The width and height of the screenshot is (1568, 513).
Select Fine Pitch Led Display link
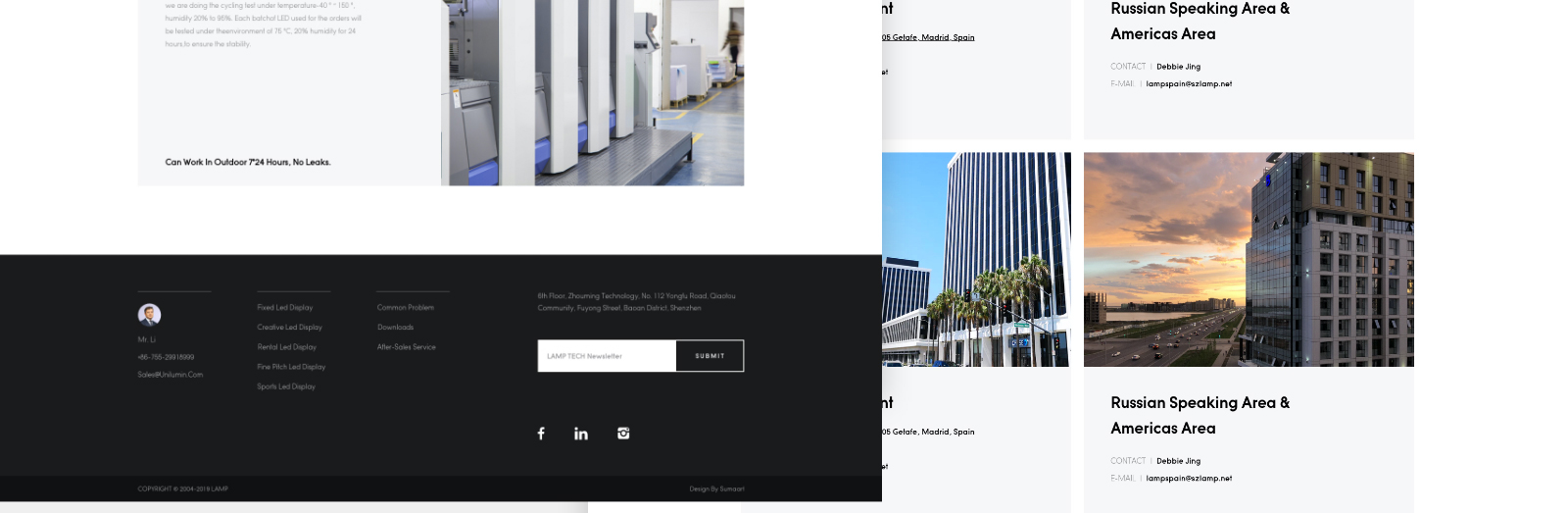[x=291, y=367]
